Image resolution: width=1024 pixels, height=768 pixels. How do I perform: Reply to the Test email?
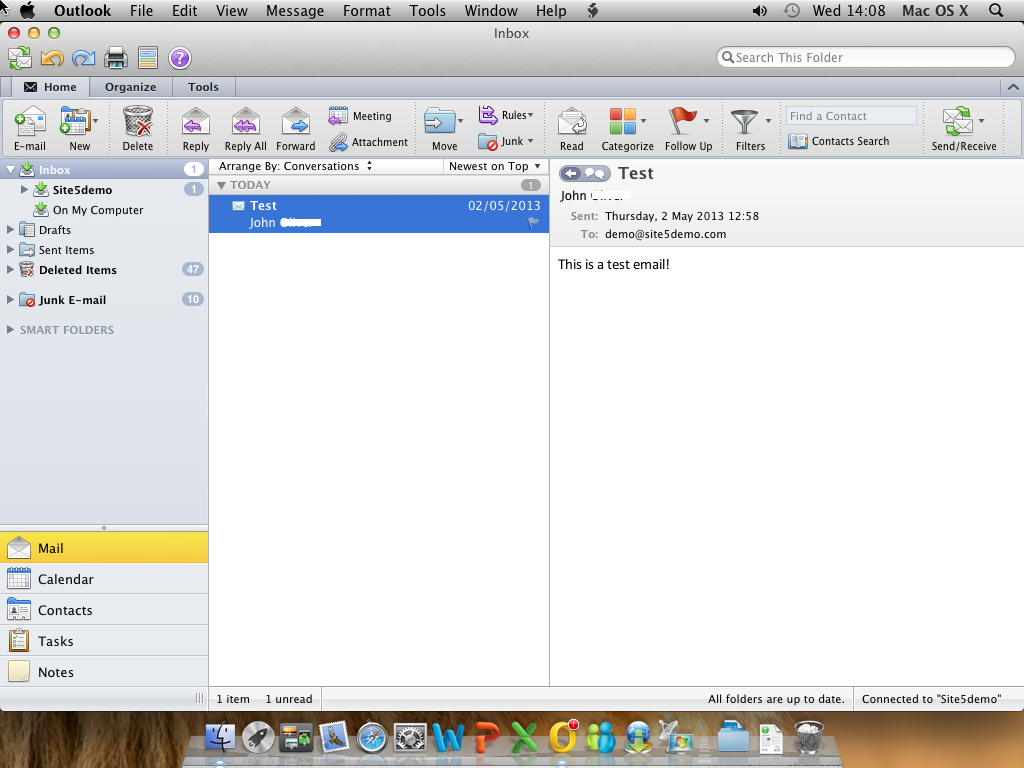tap(196, 129)
